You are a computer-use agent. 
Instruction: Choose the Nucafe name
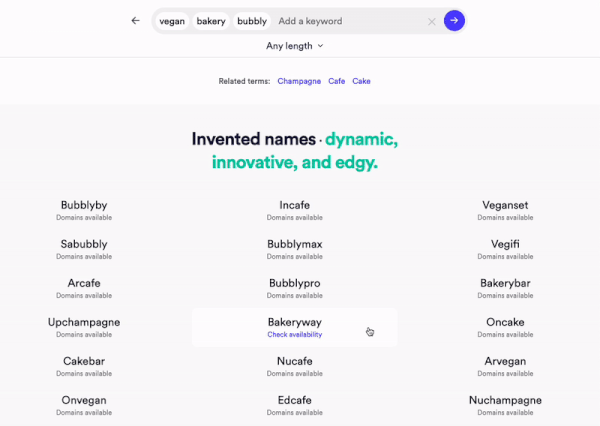point(295,361)
